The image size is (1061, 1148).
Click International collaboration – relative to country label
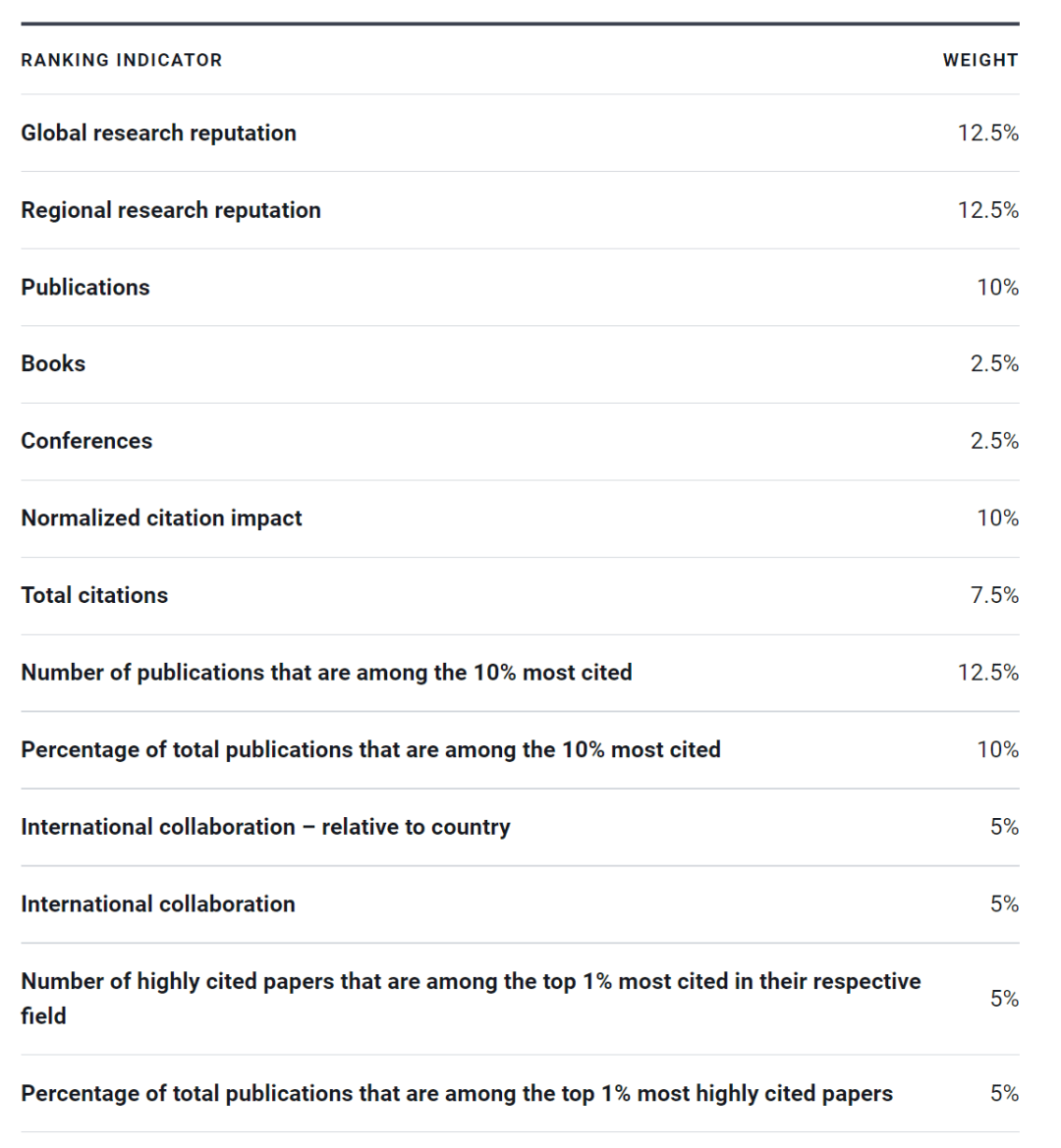(265, 827)
